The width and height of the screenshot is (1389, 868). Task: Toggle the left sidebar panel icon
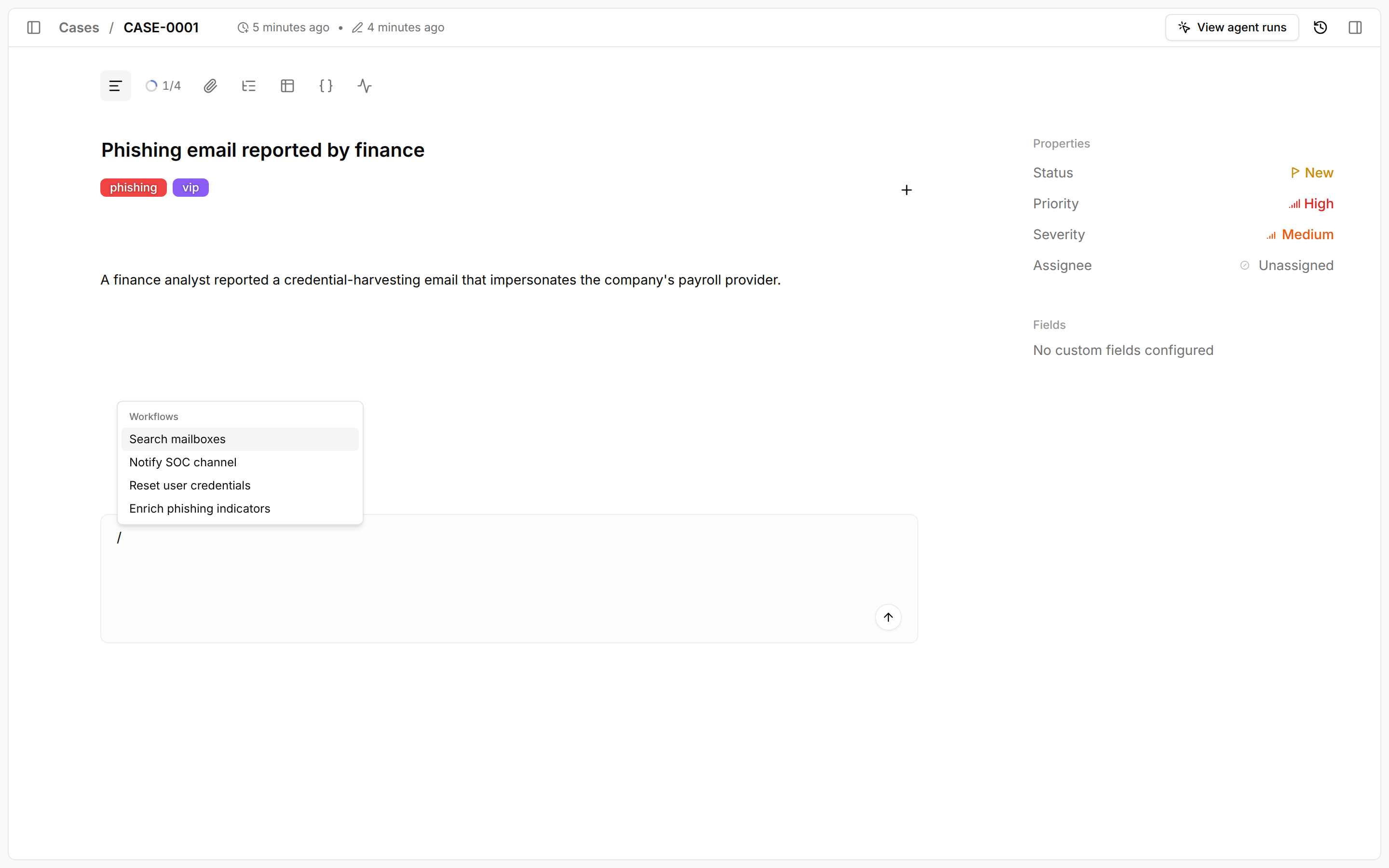[x=34, y=27]
